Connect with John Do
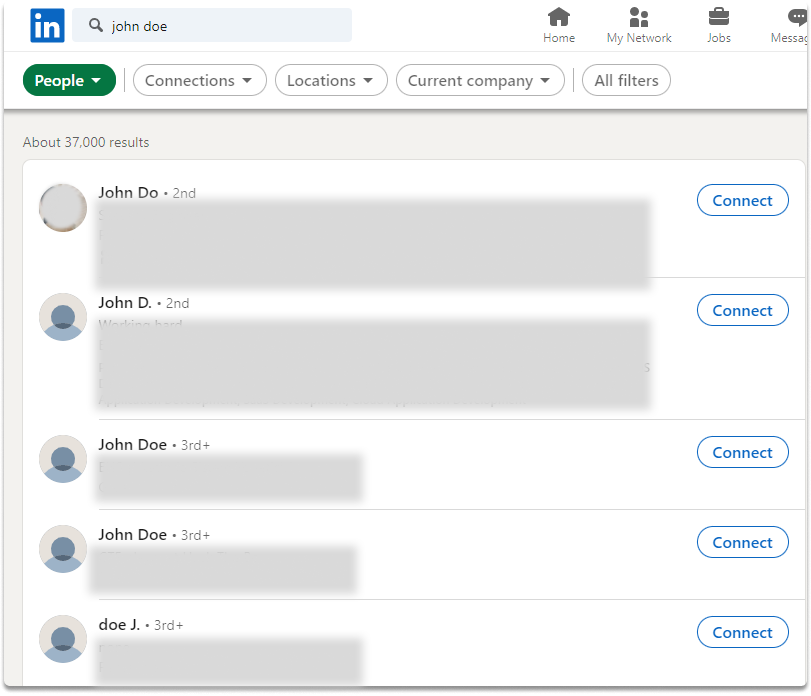 coord(742,200)
